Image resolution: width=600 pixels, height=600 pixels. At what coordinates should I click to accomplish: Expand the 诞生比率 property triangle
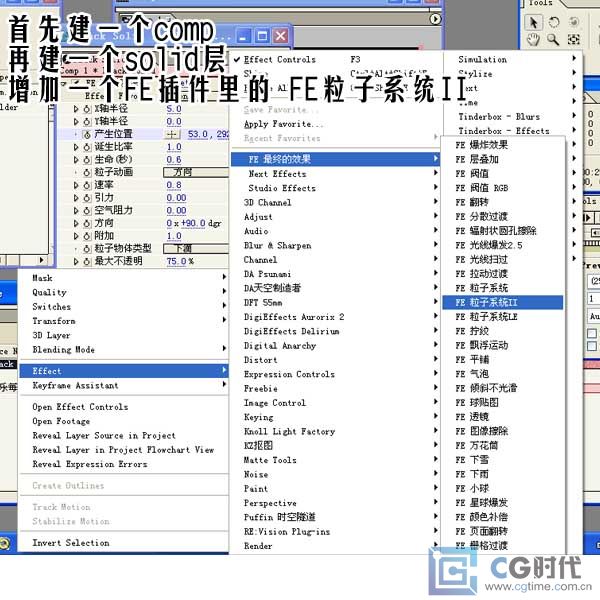point(76,147)
